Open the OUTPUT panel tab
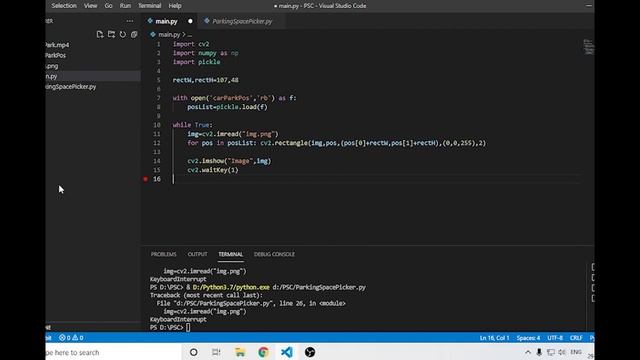This screenshot has width=640, height=360. [x=198, y=254]
